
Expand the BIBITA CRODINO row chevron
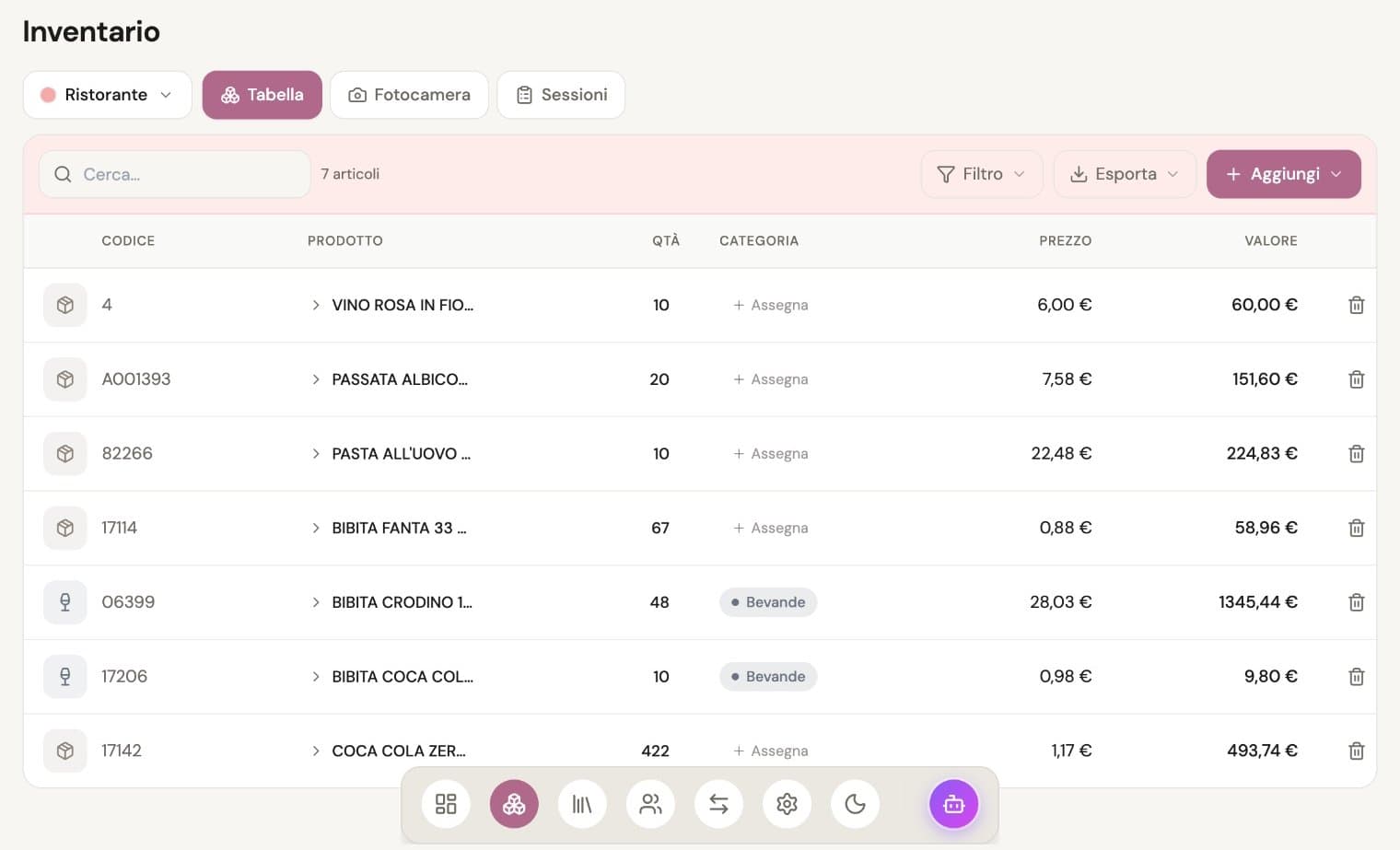click(x=315, y=602)
